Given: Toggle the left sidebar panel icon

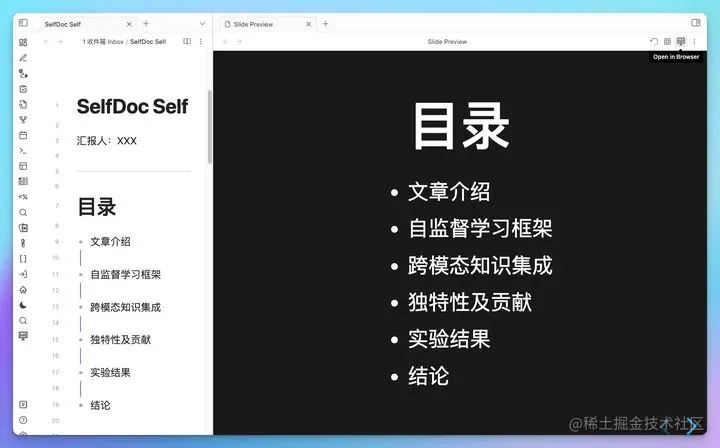Looking at the screenshot, I should tap(23, 22).
